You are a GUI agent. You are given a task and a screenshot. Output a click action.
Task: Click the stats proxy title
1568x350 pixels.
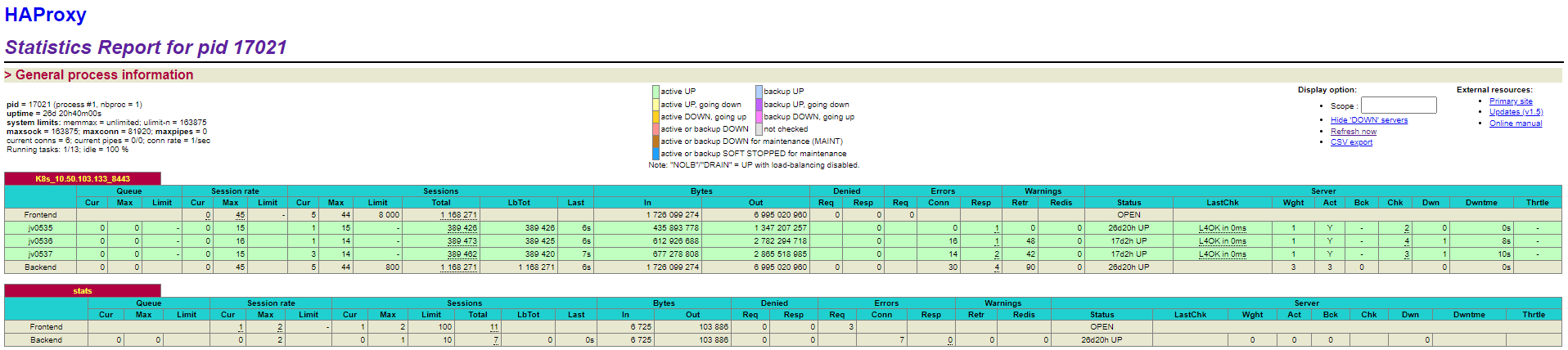coord(83,290)
